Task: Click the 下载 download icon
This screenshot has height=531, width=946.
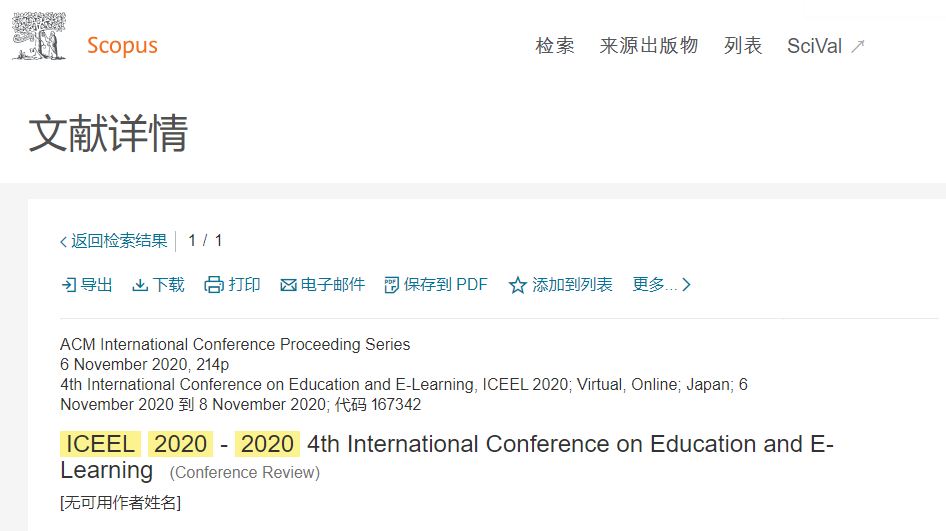Action: click(140, 285)
